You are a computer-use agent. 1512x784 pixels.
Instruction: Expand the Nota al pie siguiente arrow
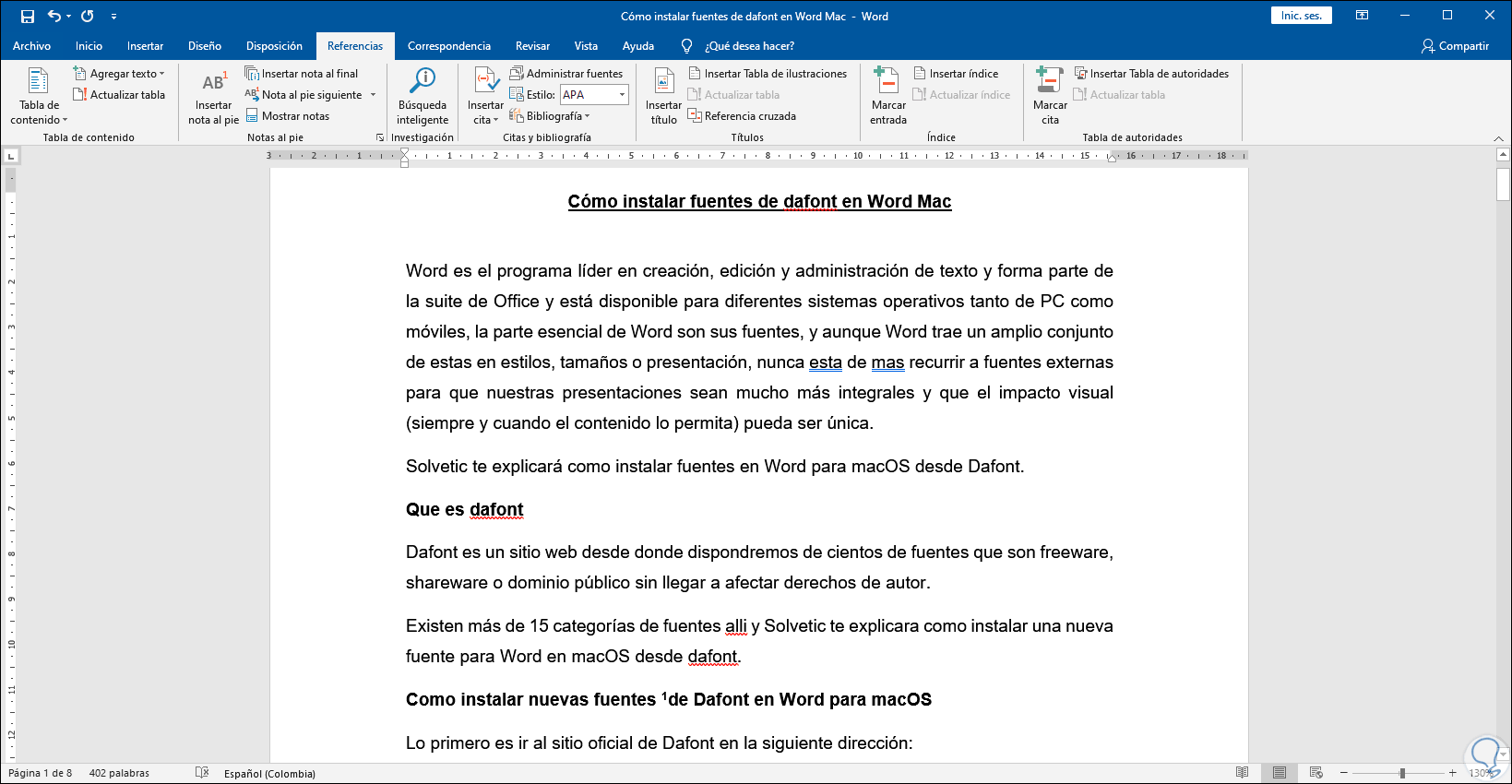point(374,95)
